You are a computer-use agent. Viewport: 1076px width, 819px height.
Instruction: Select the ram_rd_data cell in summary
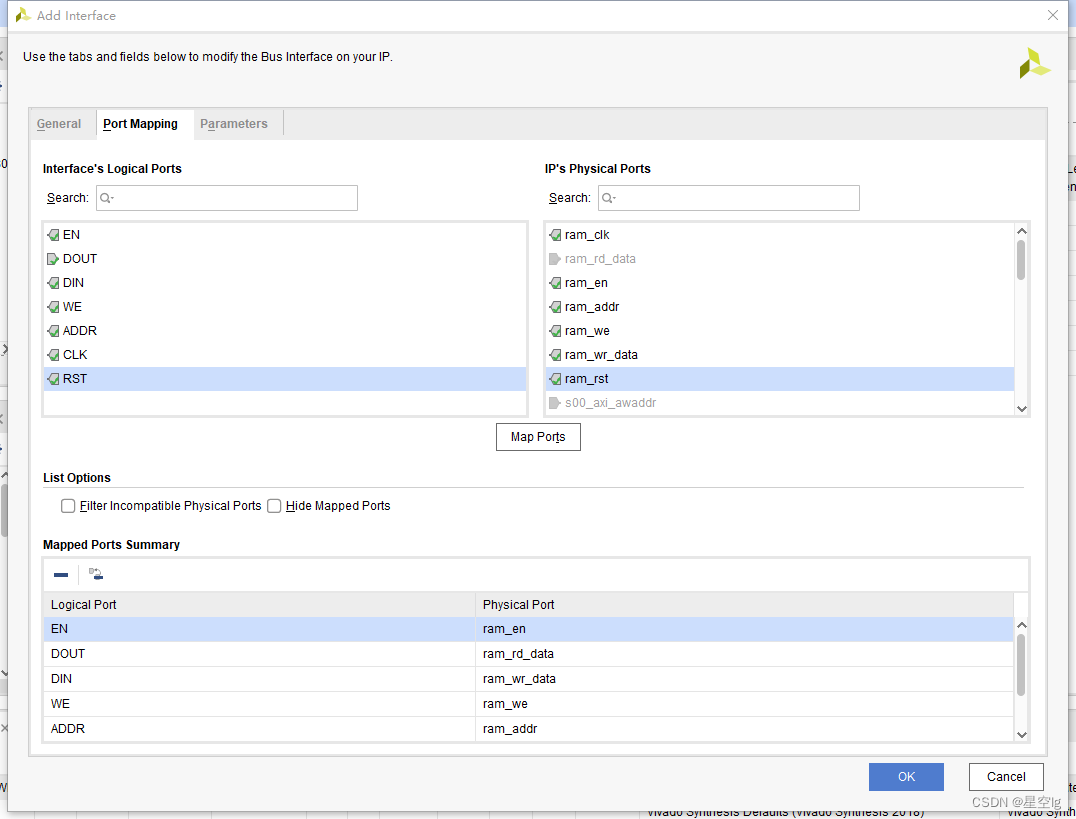click(744, 654)
